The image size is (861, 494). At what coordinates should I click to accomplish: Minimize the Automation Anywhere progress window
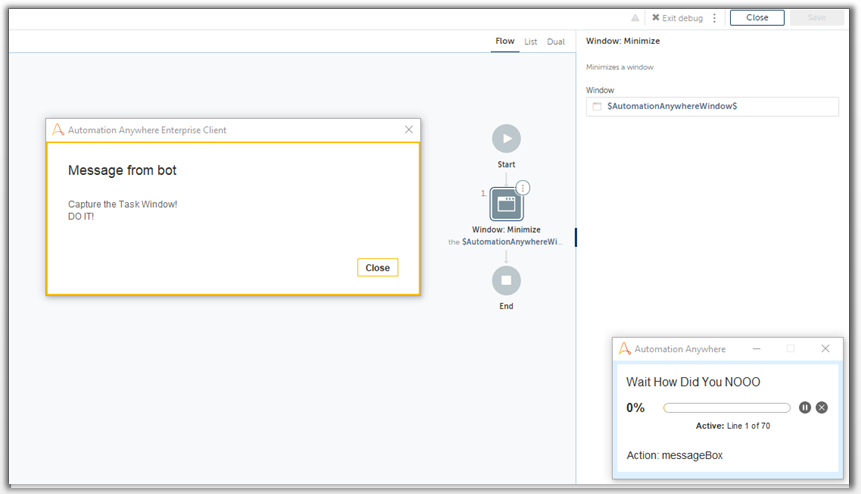click(x=757, y=349)
